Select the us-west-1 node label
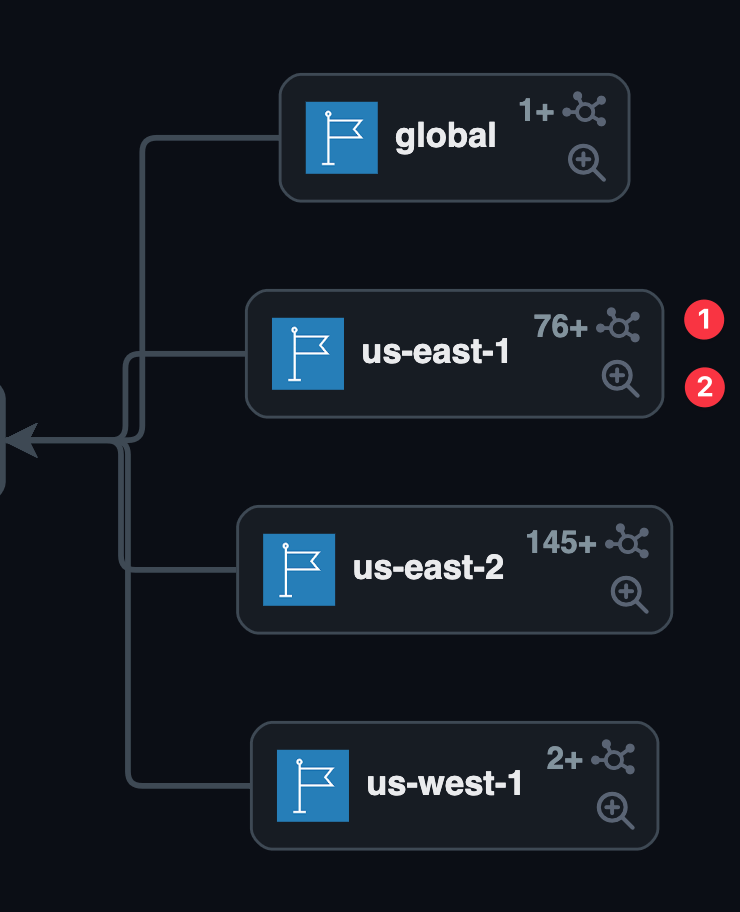The image size is (740, 912). [x=444, y=784]
